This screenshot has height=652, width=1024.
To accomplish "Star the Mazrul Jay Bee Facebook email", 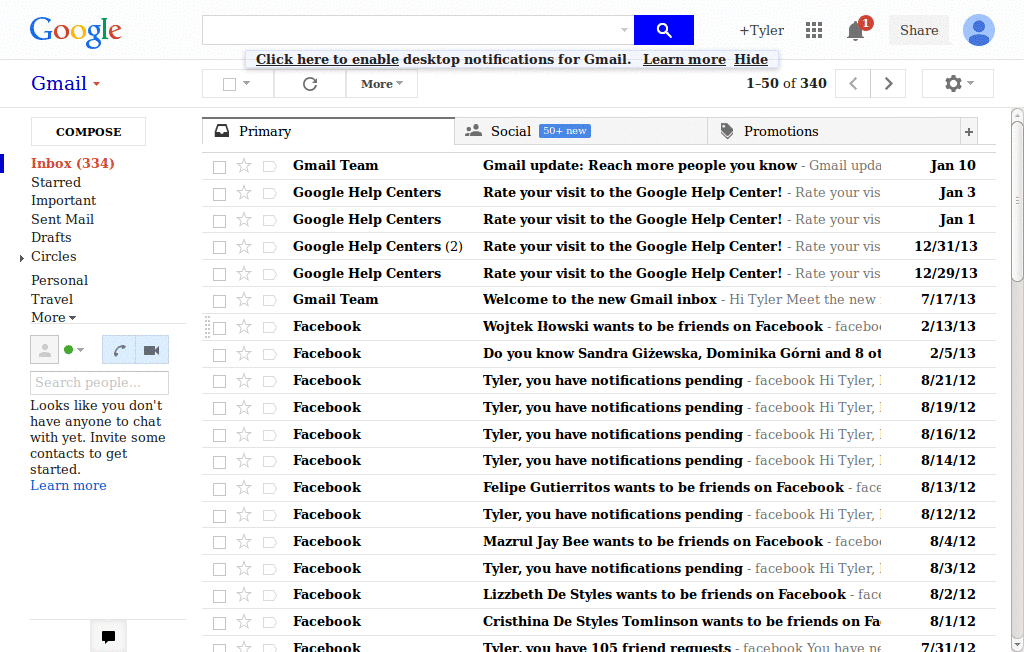I will coord(244,542).
